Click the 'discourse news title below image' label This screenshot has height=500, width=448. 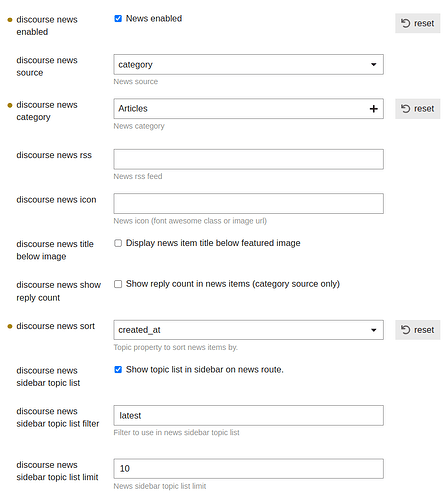[x=55, y=250]
